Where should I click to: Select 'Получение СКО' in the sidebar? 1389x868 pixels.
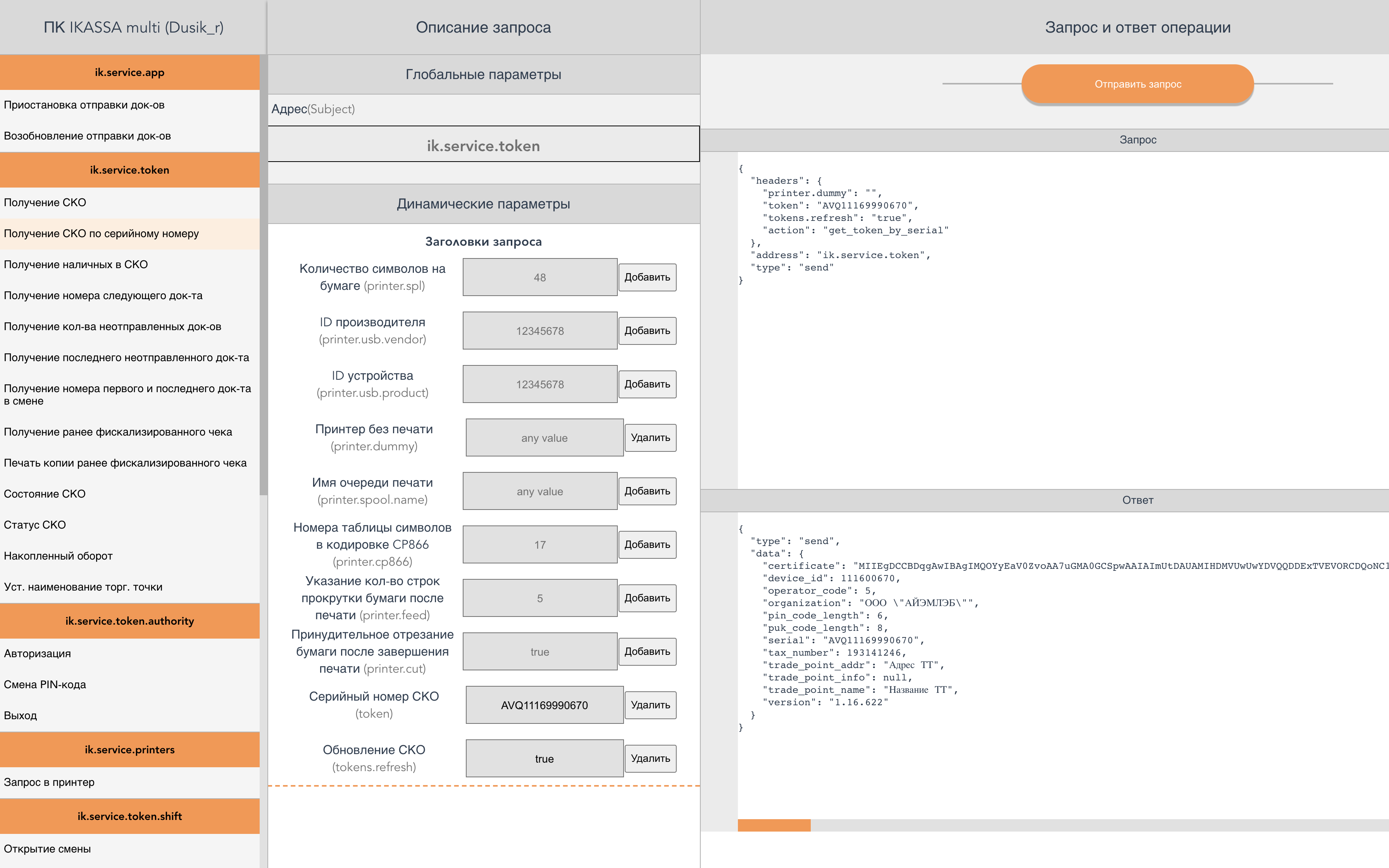pos(45,203)
